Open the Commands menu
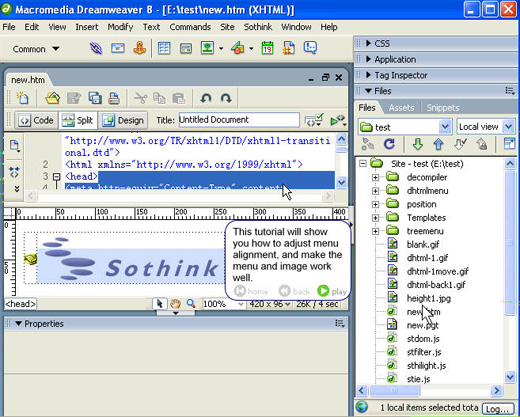The image size is (520, 417). point(190,27)
